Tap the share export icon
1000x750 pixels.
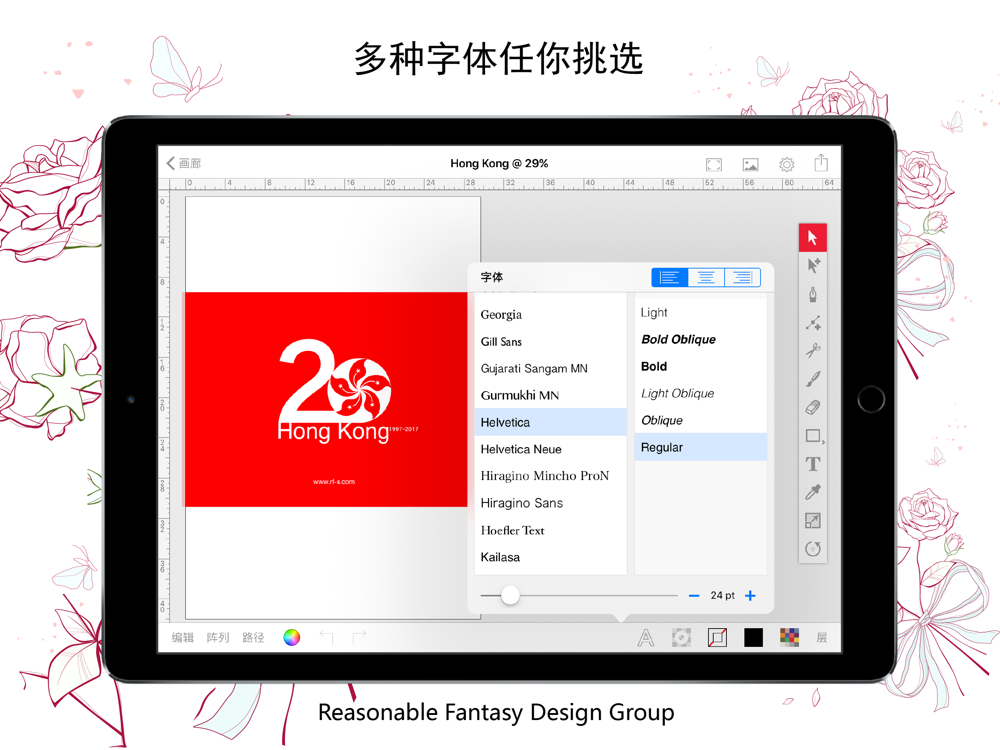pos(821,163)
